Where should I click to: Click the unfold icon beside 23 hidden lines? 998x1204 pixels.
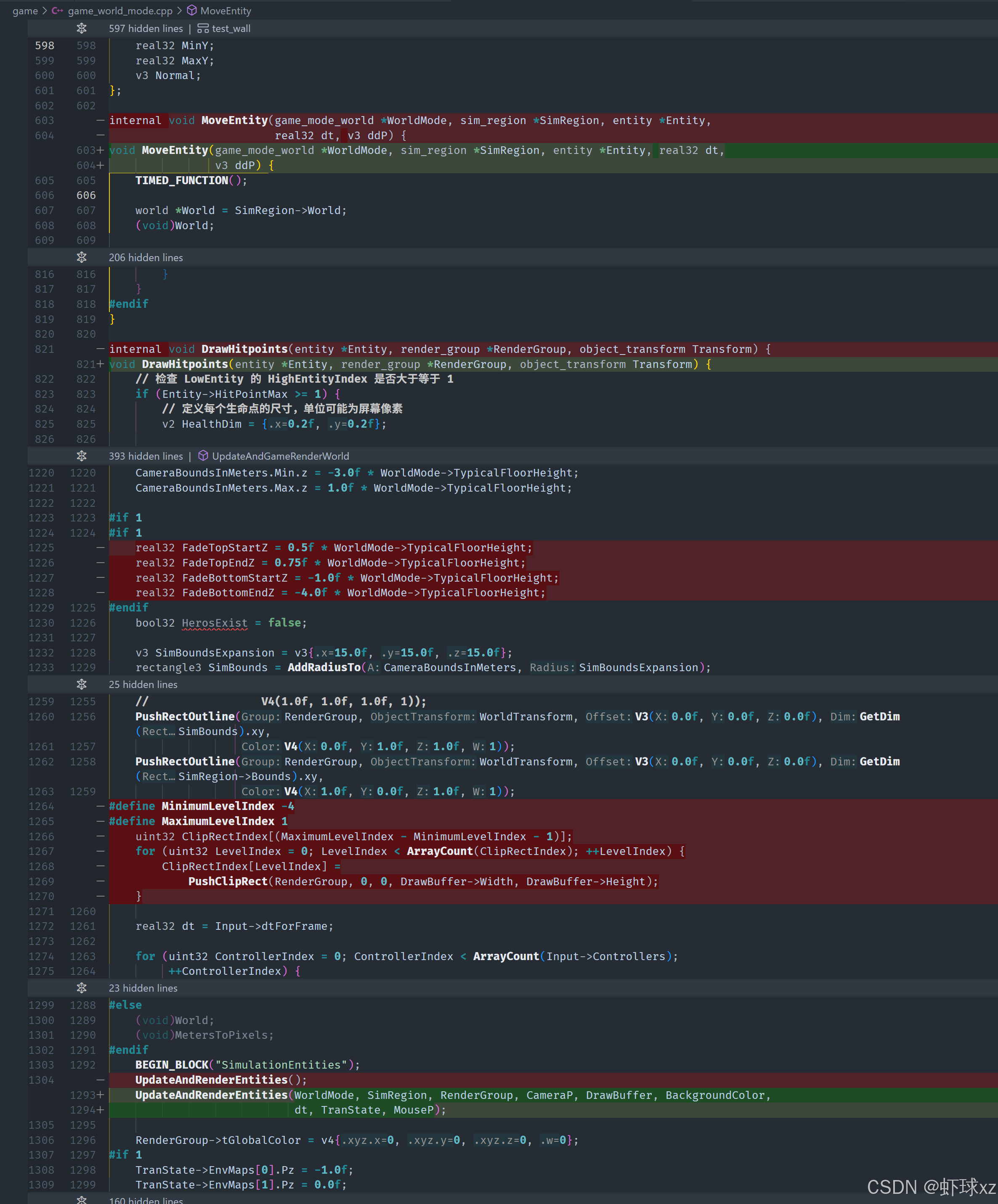pyautogui.click(x=82, y=988)
